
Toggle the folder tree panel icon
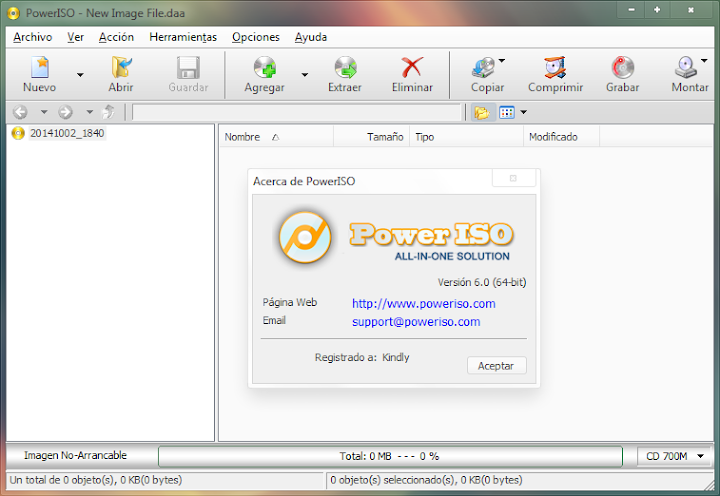tap(482, 112)
